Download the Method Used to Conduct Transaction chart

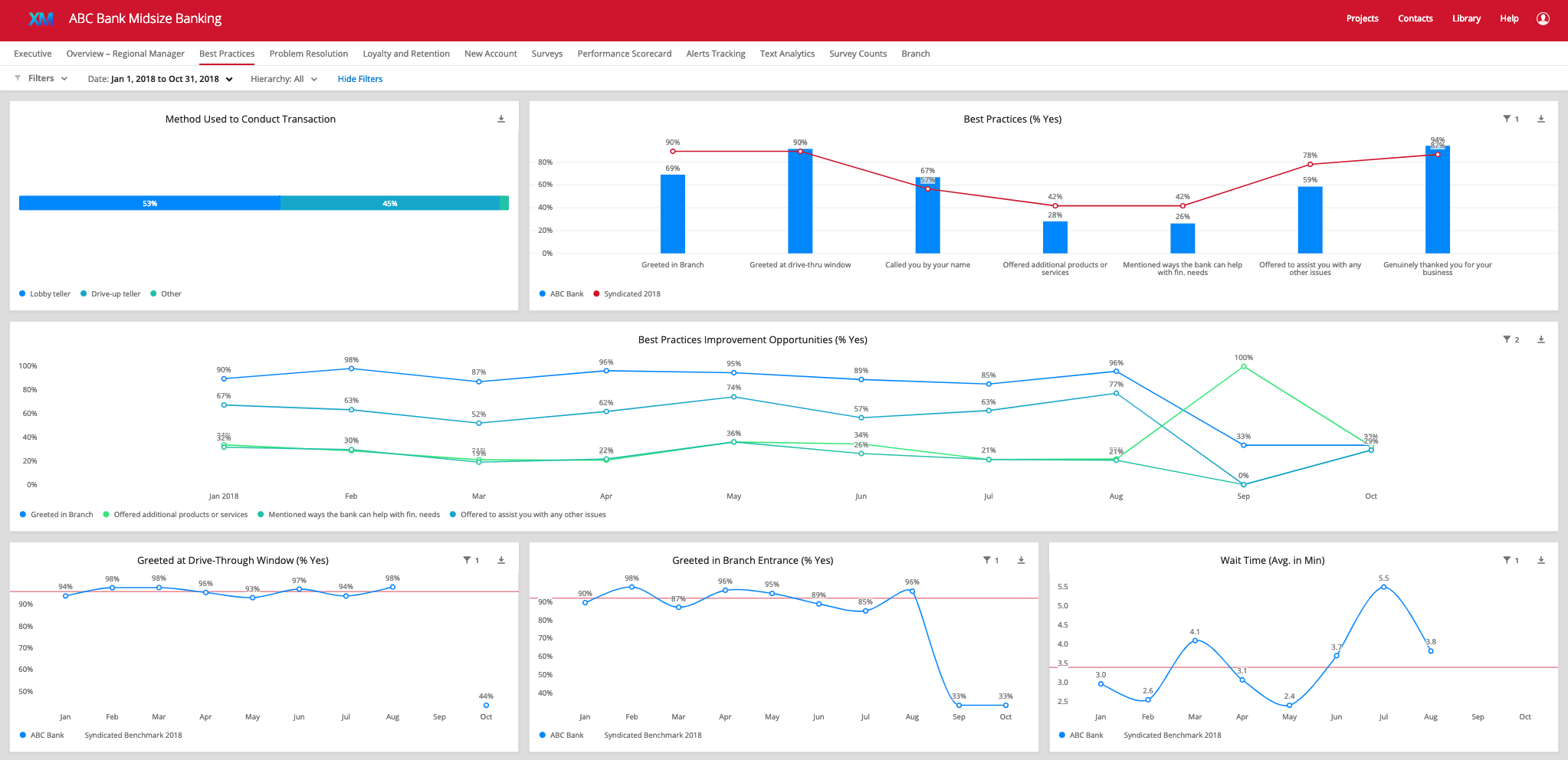[501, 119]
